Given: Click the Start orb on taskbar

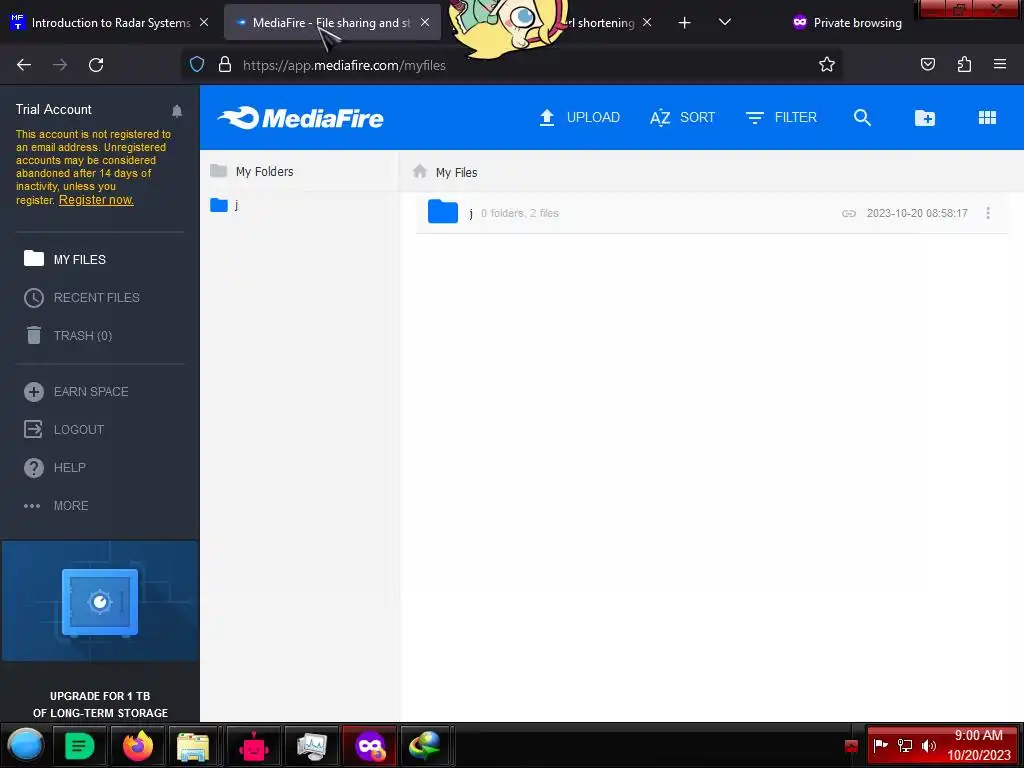Looking at the screenshot, I should [x=25, y=745].
